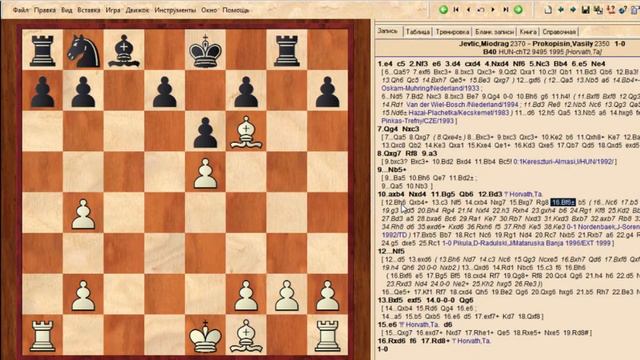Click the replace game icon next to save
The width and height of the screenshot is (640, 360).
point(598,10)
